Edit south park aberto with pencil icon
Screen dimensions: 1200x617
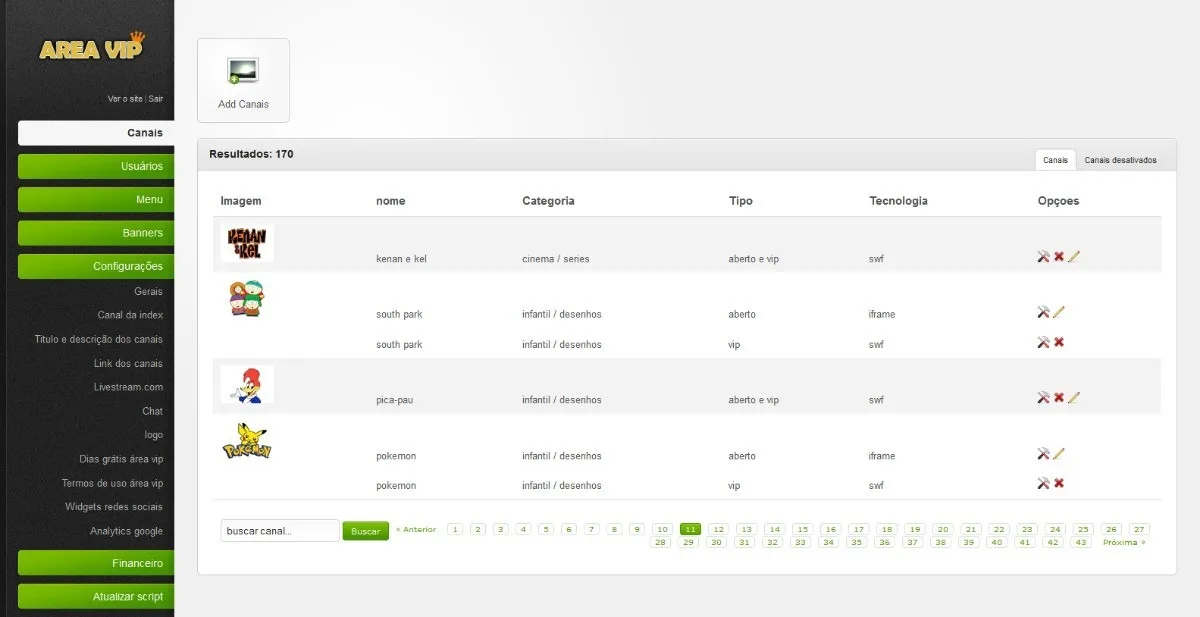pyautogui.click(x=1059, y=312)
